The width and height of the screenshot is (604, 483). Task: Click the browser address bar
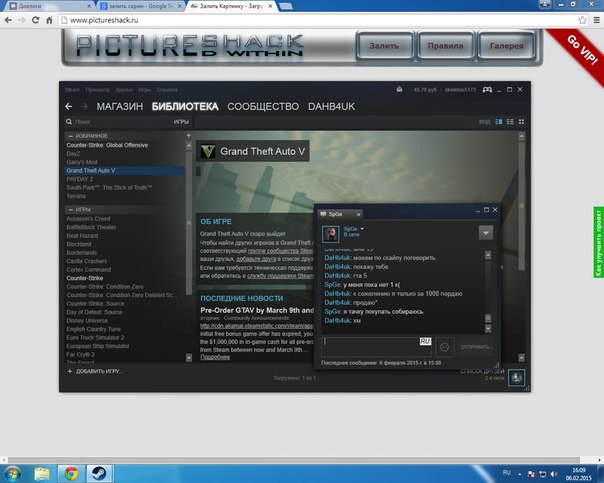tap(320, 20)
